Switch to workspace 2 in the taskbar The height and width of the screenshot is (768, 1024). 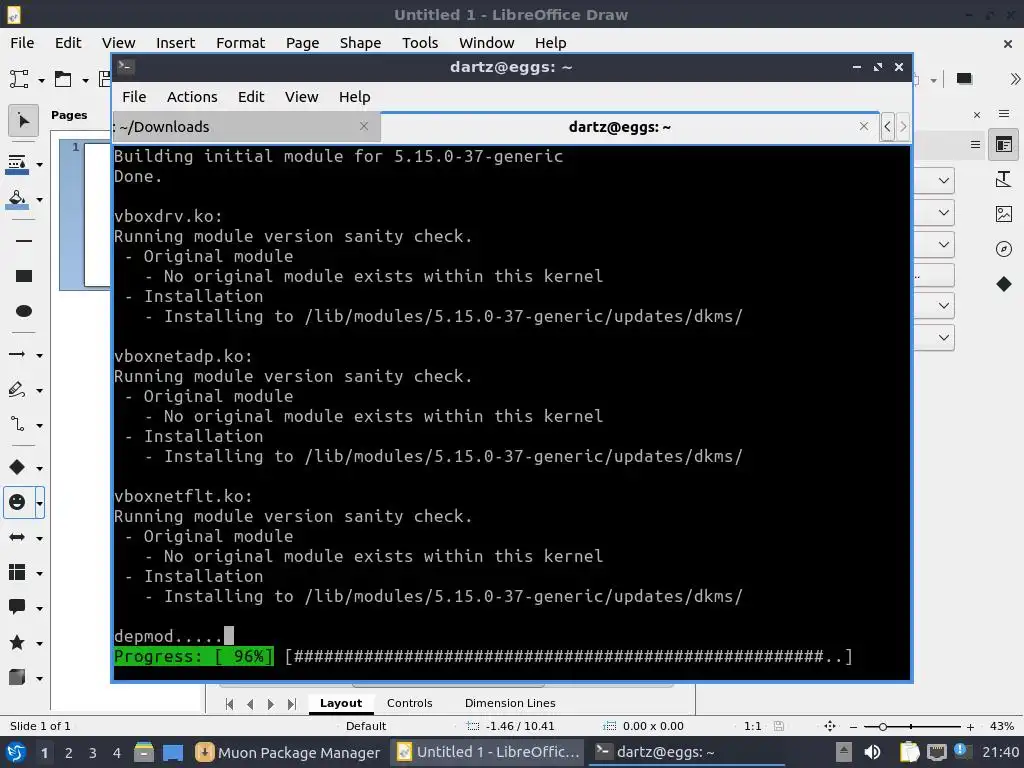(x=69, y=753)
